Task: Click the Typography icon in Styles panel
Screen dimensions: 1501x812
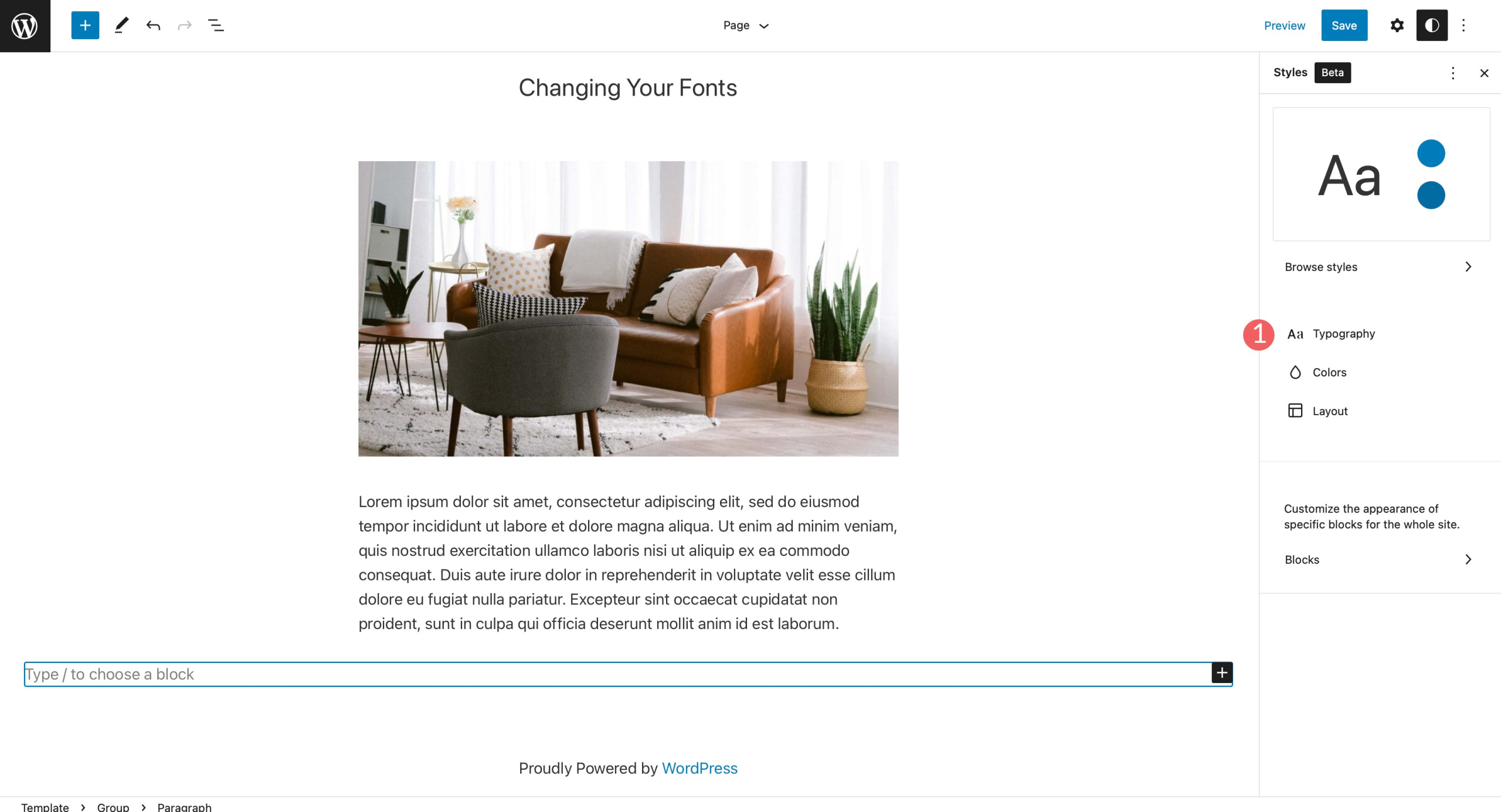Action: (x=1295, y=333)
